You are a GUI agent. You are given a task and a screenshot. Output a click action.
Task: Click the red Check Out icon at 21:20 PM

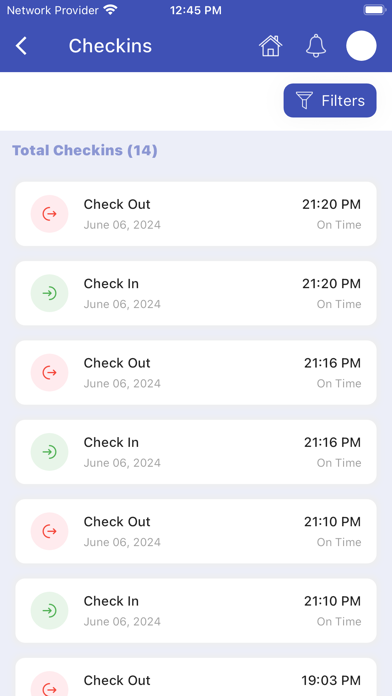click(49, 214)
